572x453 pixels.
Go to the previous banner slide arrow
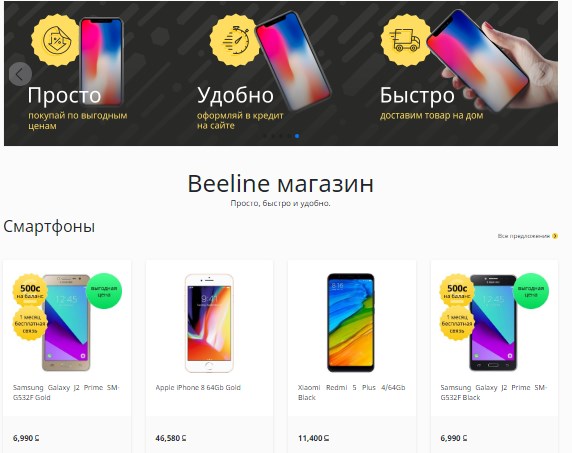pos(20,74)
